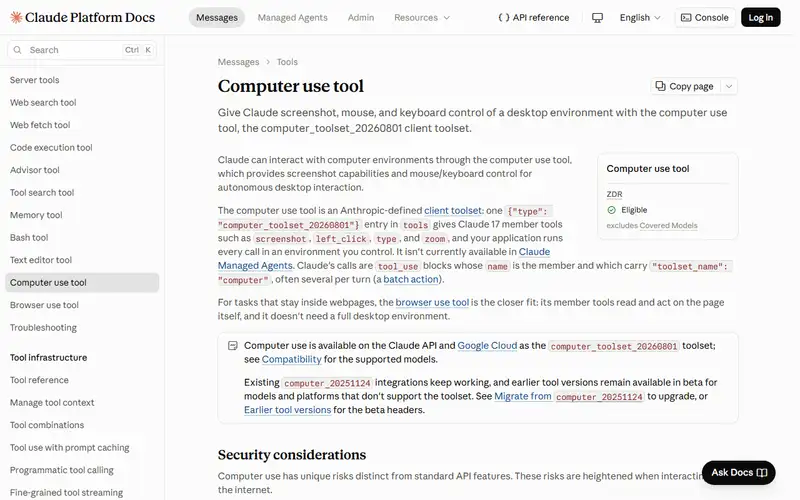Switch to the Messages tab

pyautogui.click(x=217, y=17)
